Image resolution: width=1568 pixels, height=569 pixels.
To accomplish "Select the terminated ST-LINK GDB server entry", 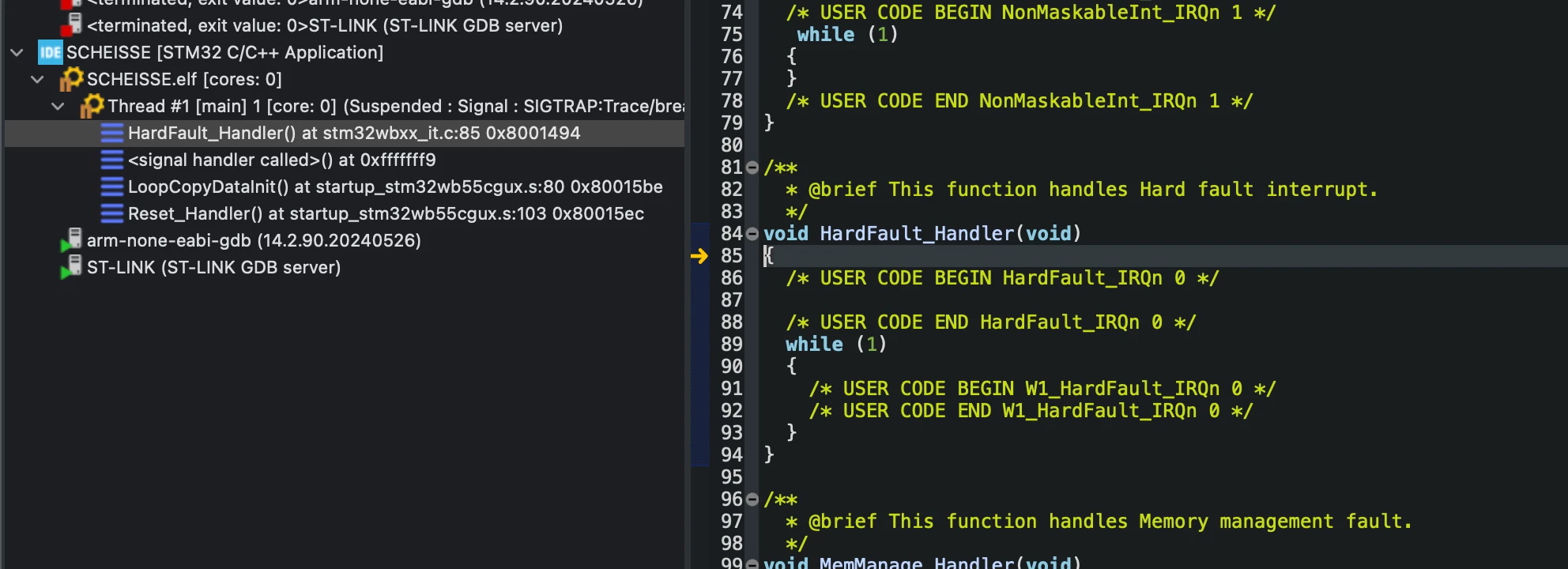I will pyautogui.click(x=325, y=26).
